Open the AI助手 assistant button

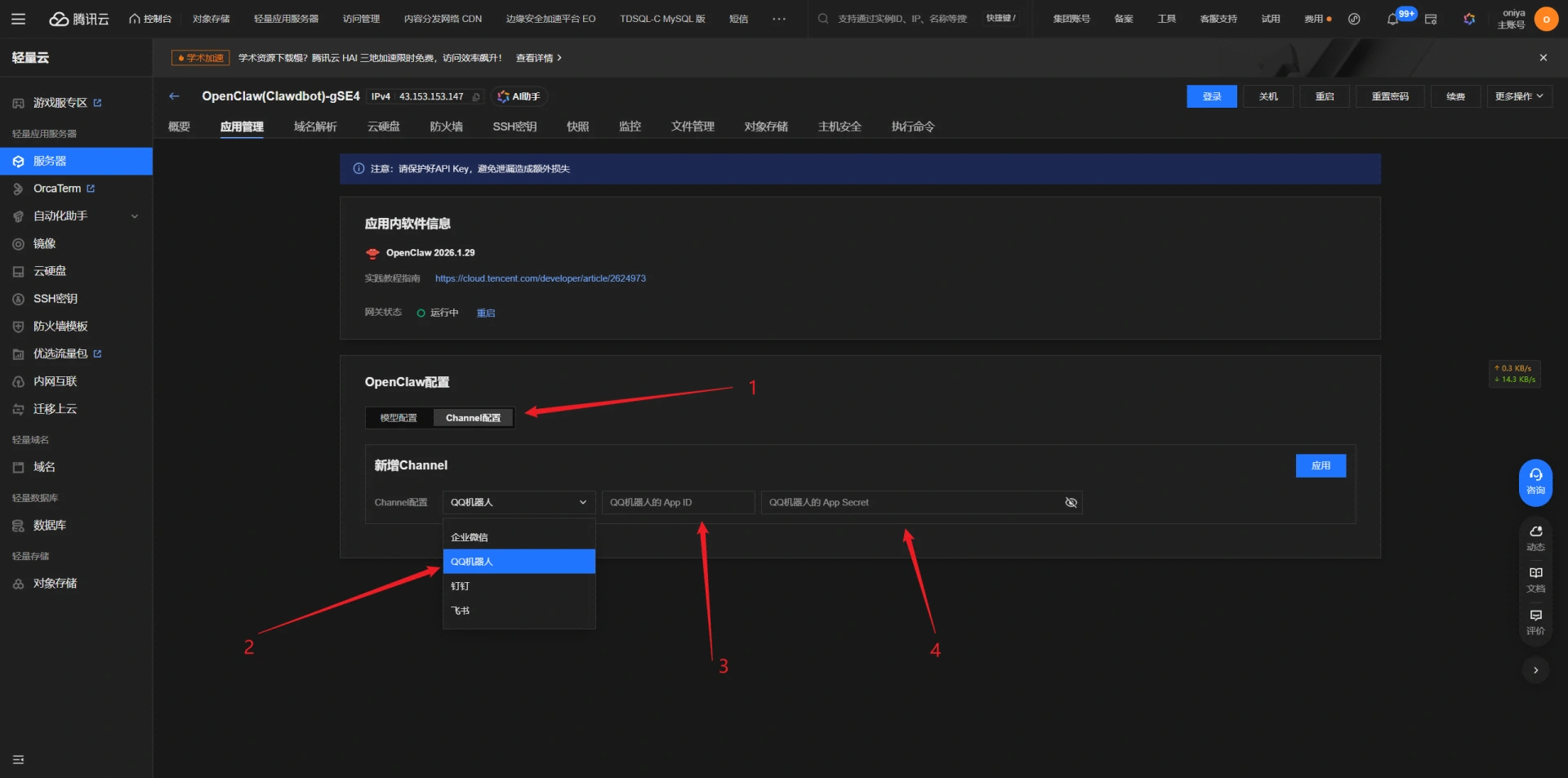coord(519,96)
